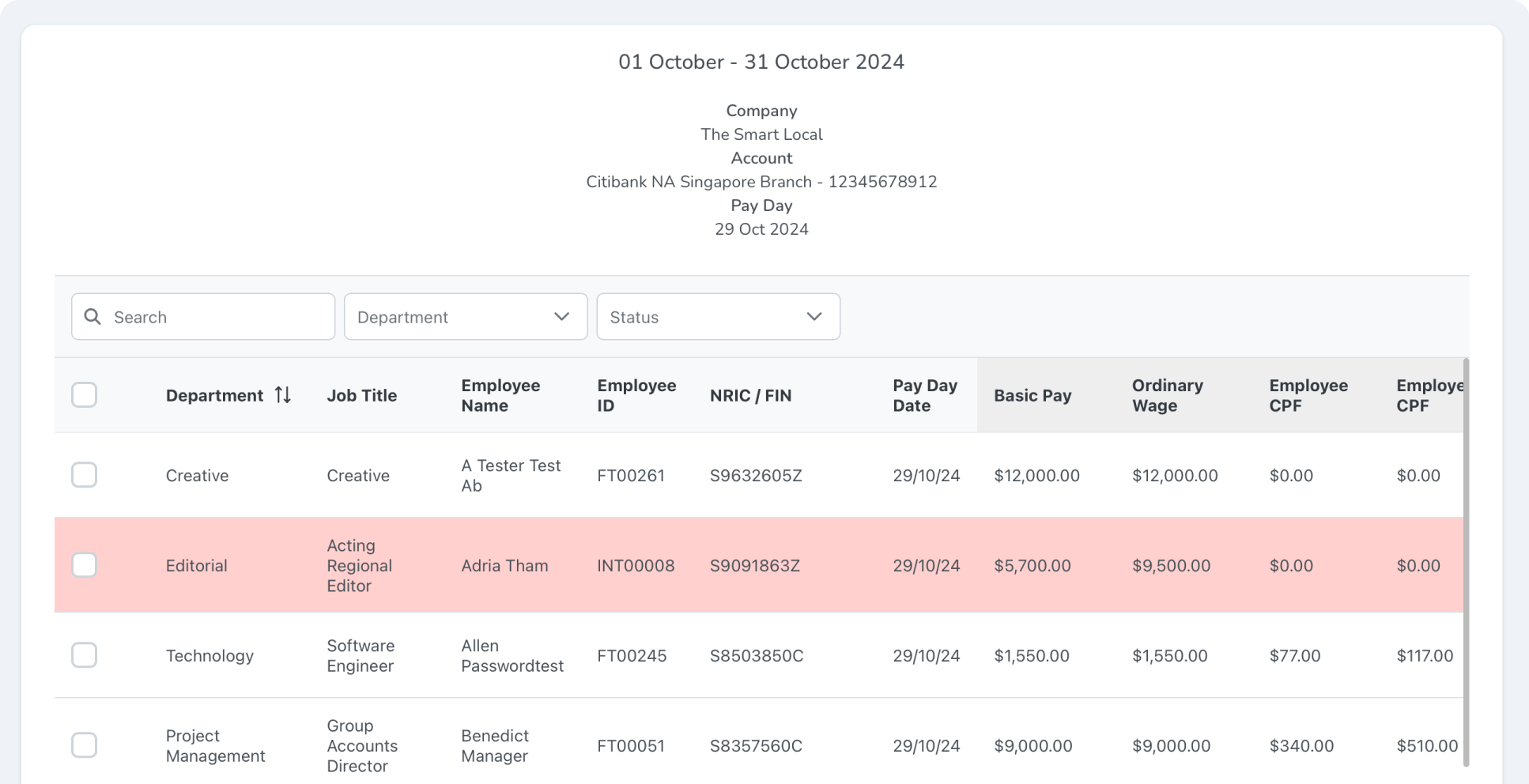Open the Department filter dropdown
Viewport: 1529px width, 784px height.
tap(466, 317)
